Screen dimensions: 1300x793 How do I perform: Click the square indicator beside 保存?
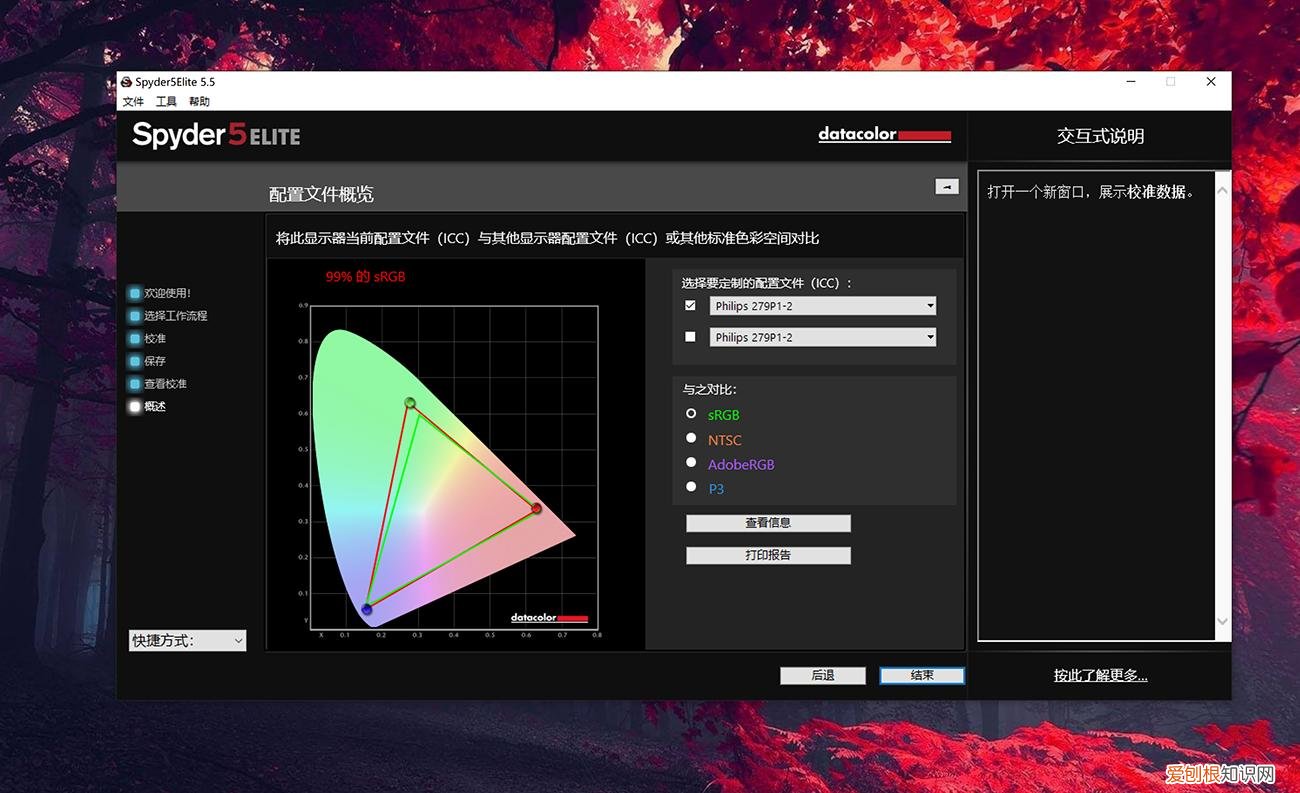tap(135, 361)
